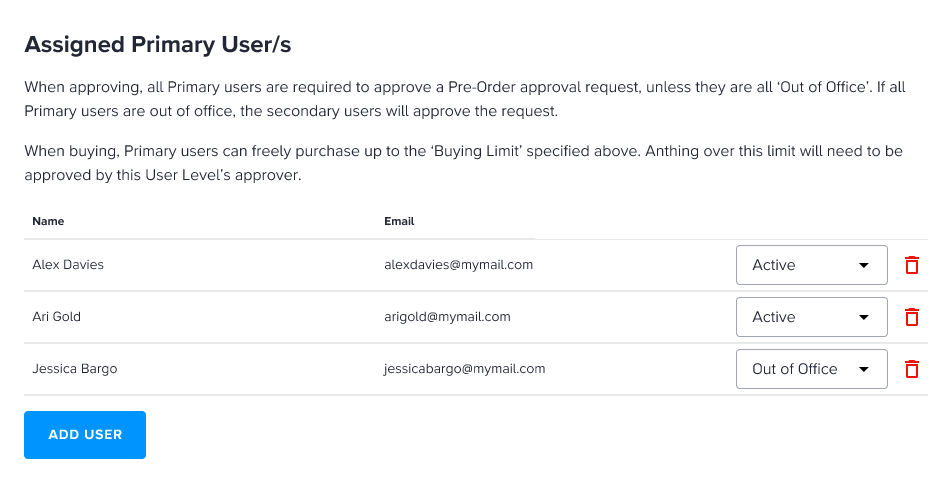Select the Ari Gold name cell
The image size is (944, 490).
click(57, 317)
